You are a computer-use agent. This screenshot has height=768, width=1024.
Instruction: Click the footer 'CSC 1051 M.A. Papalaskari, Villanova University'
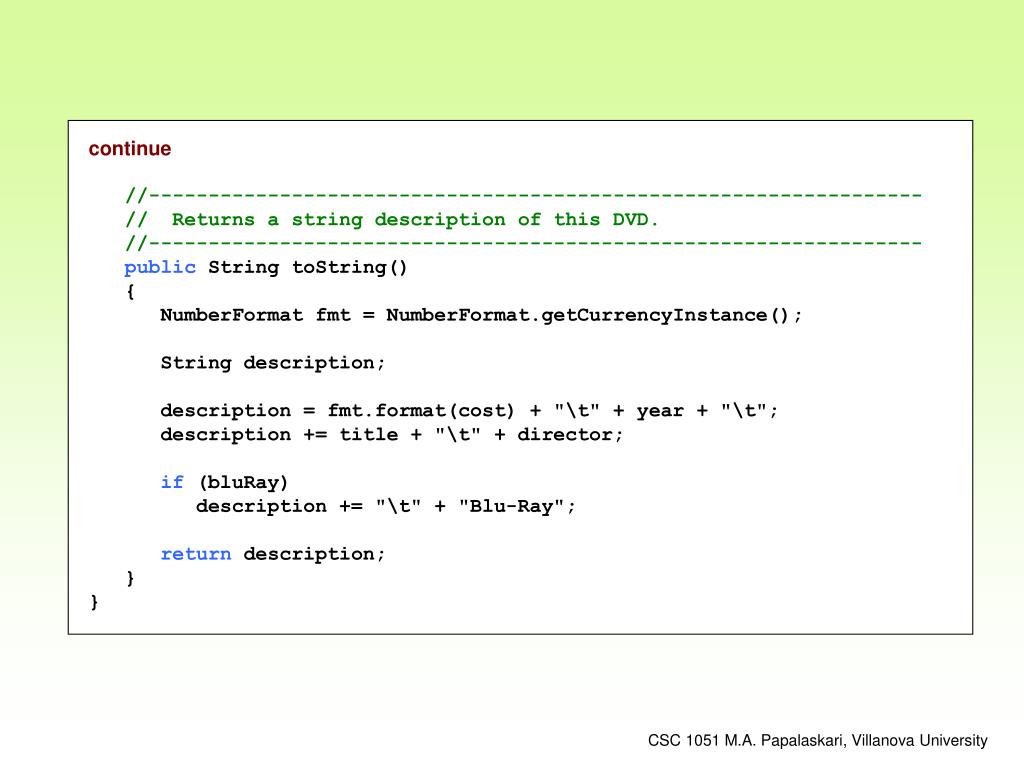818,741
